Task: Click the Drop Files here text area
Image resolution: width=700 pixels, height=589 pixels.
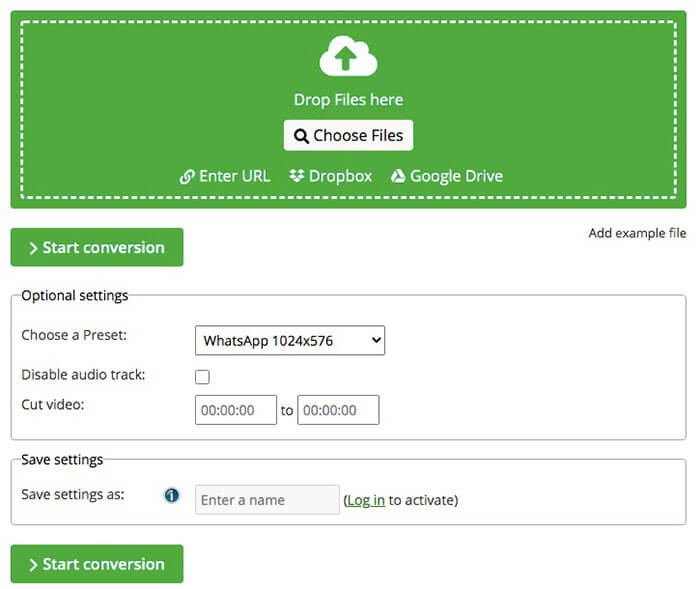Action: [x=348, y=100]
